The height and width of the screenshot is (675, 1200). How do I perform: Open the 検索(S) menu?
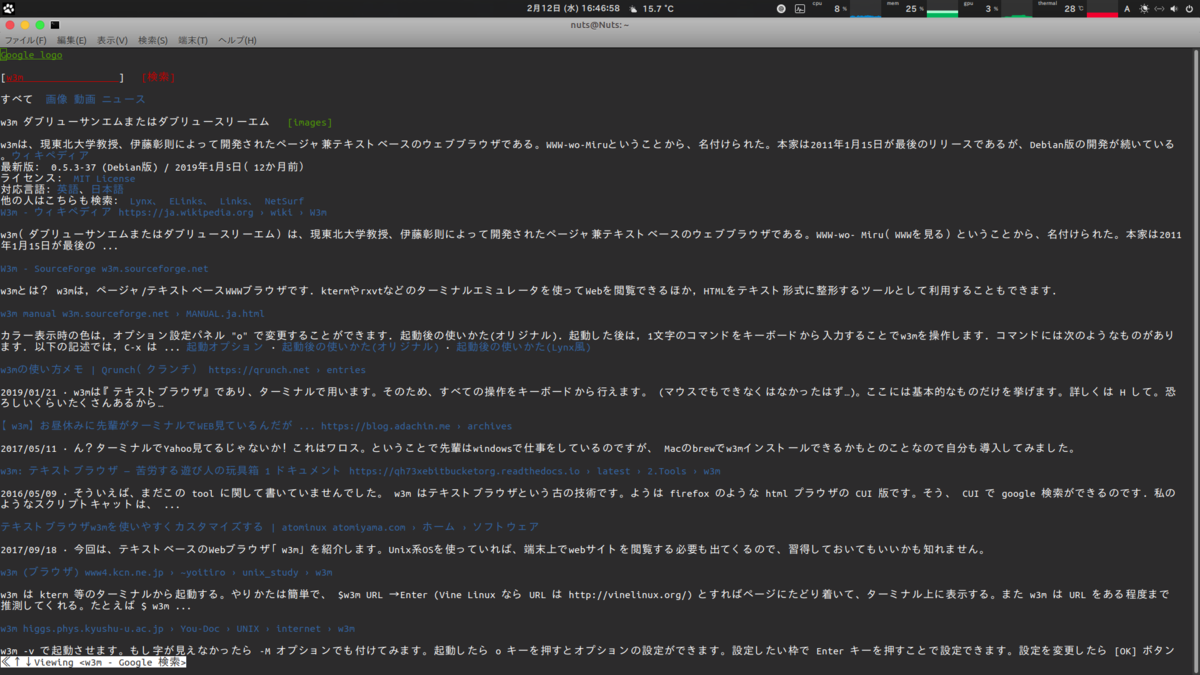(153, 40)
